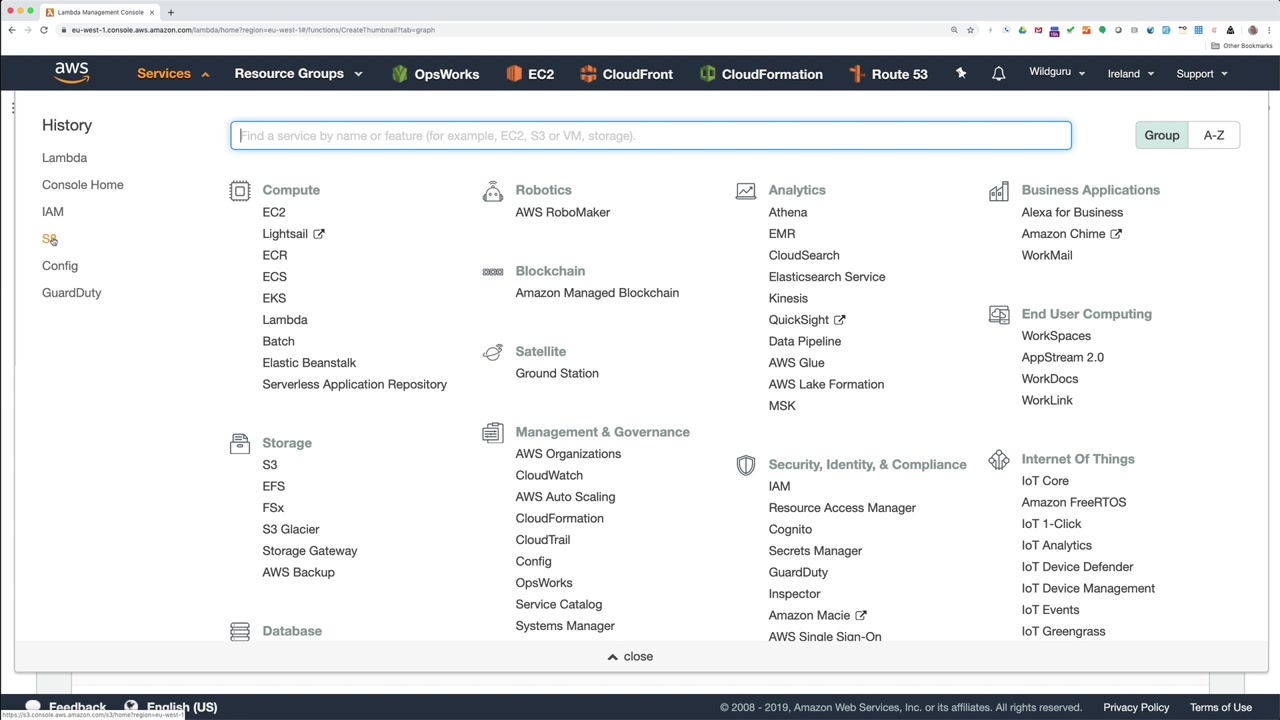Click the pin shortcuts icon
Image resolution: width=1280 pixels, height=720 pixels.
point(961,74)
